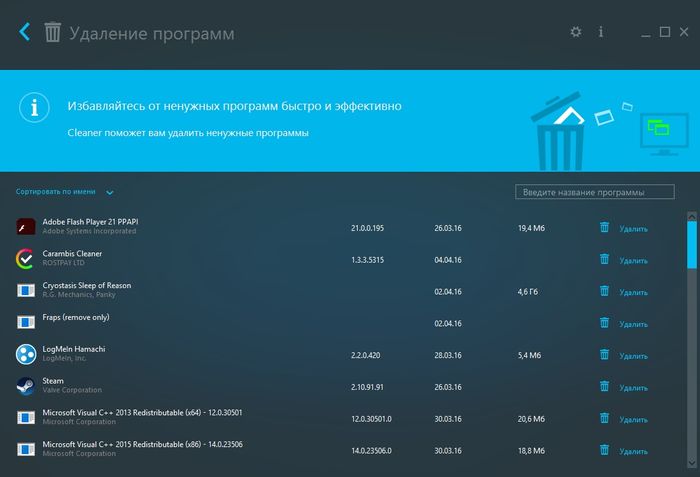The image size is (700, 477).
Task: Click the trash icon in the Carambis Cleaner row
Action: point(604,259)
